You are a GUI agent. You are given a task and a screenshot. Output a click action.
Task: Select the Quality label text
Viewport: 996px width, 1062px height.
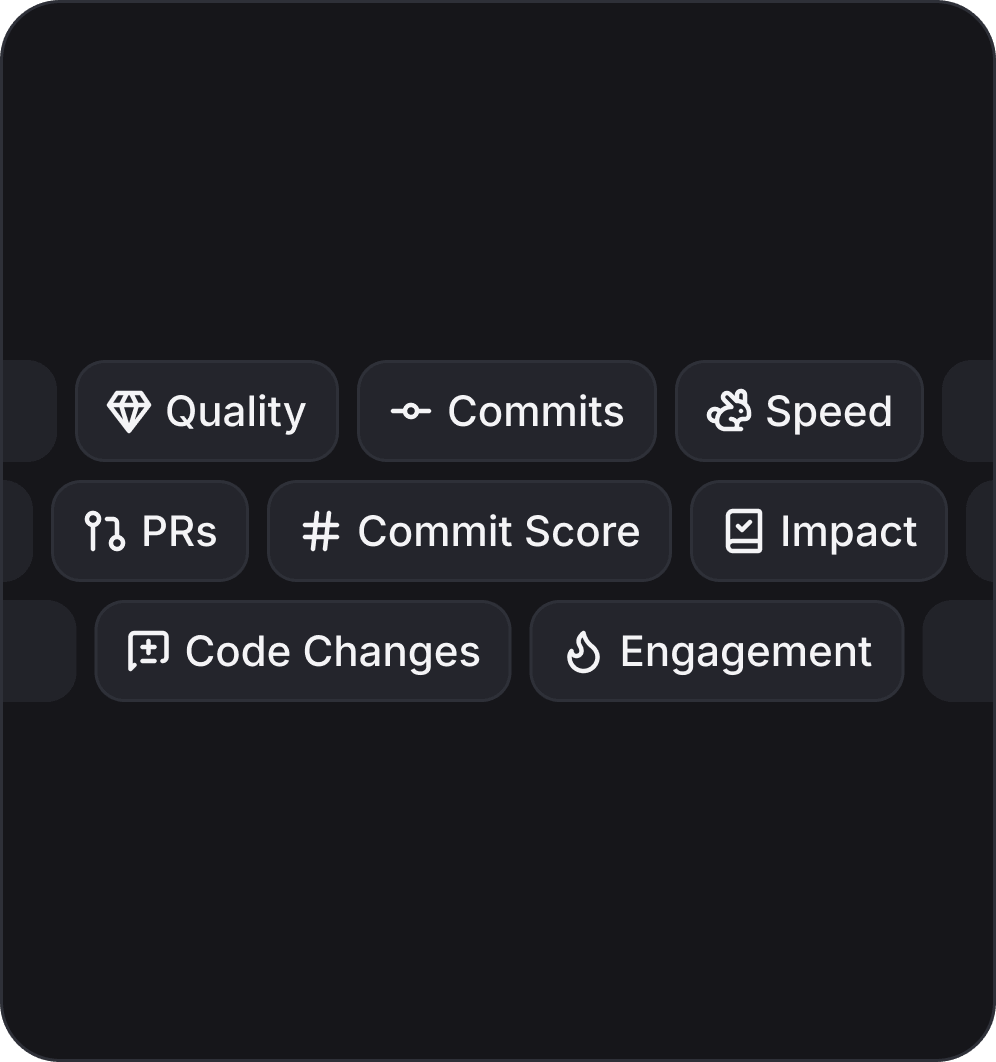(x=235, y=411)
